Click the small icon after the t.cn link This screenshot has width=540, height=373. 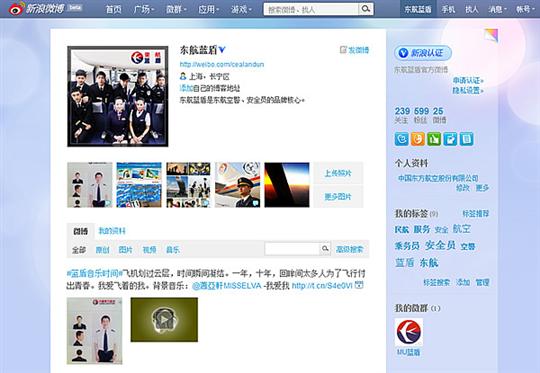tap(359, 285)
